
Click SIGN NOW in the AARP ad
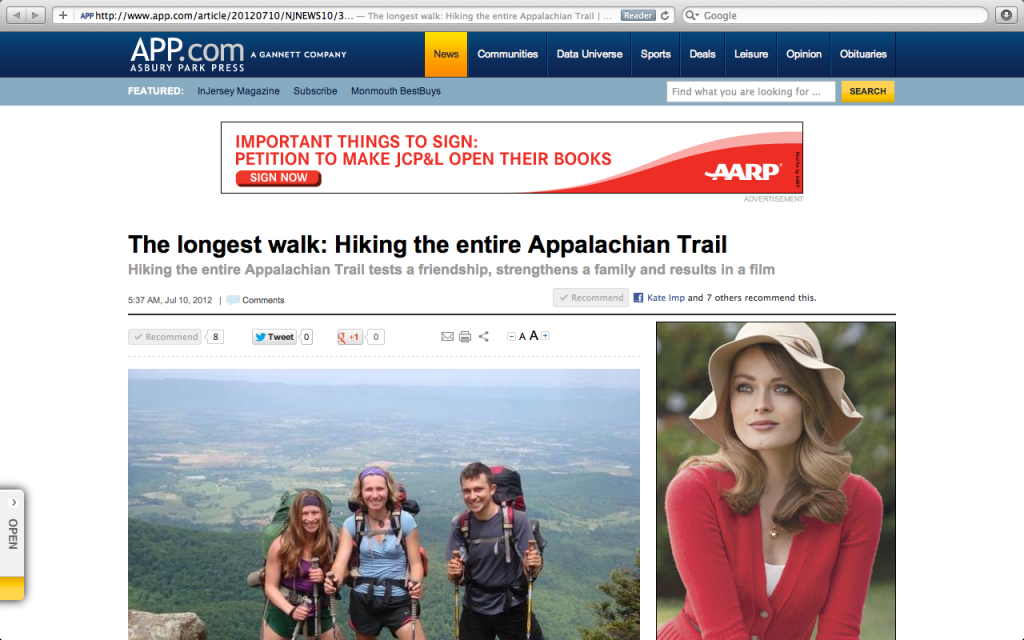click(x=278, y=178)
